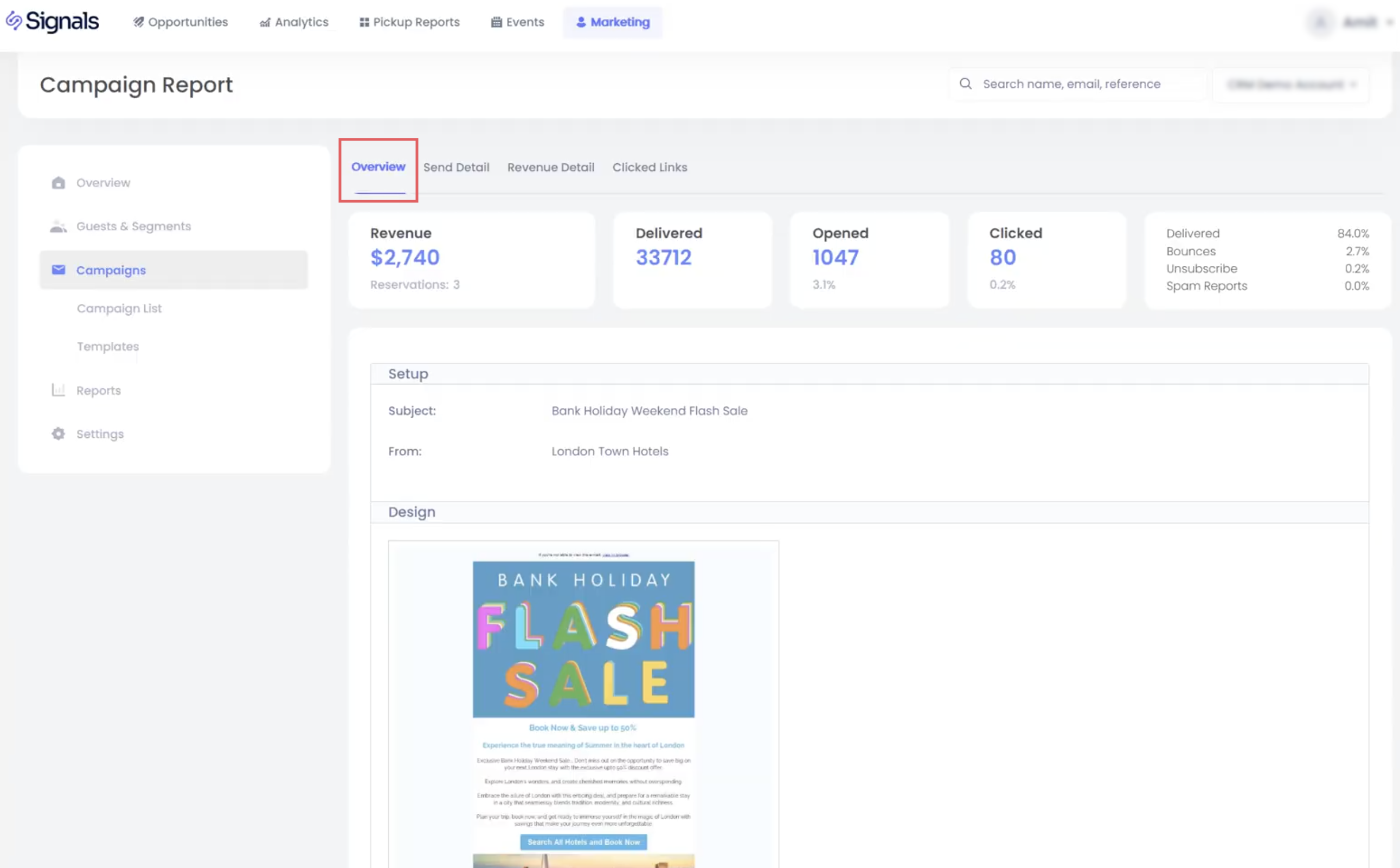Screen dimensions: 1400x868
Task: Click the Marketing person icon
Action: click(581, 22)
